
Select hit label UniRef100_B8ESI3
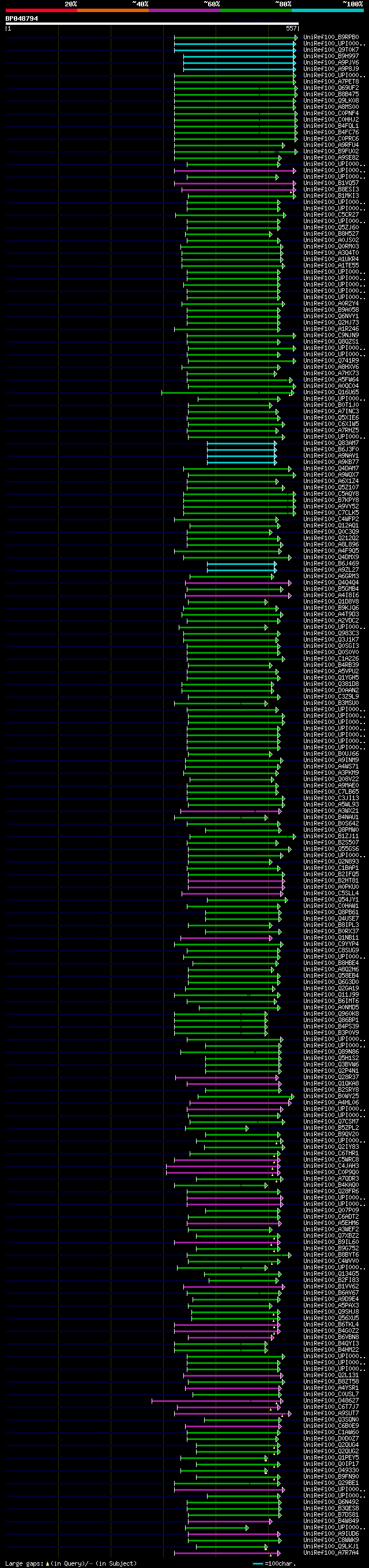(x=332, y=189)
